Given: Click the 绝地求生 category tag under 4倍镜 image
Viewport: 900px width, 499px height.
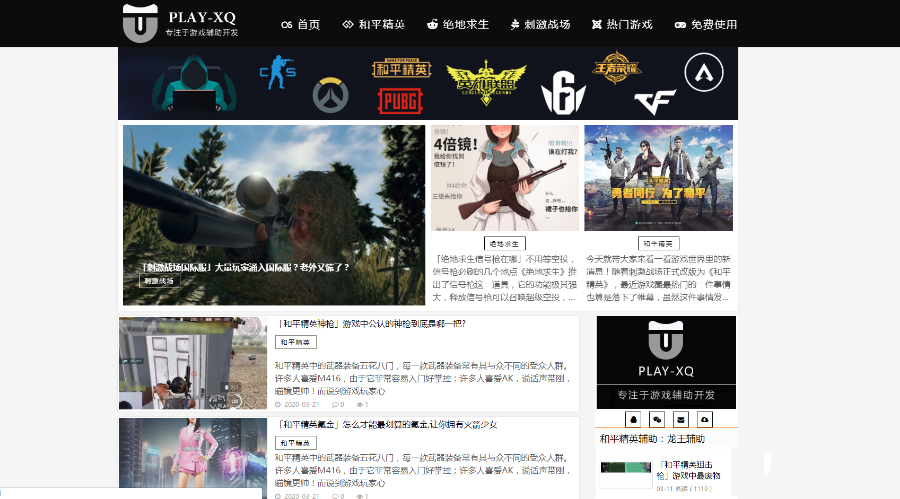Looking at the screenshot, I should (505, 243).
